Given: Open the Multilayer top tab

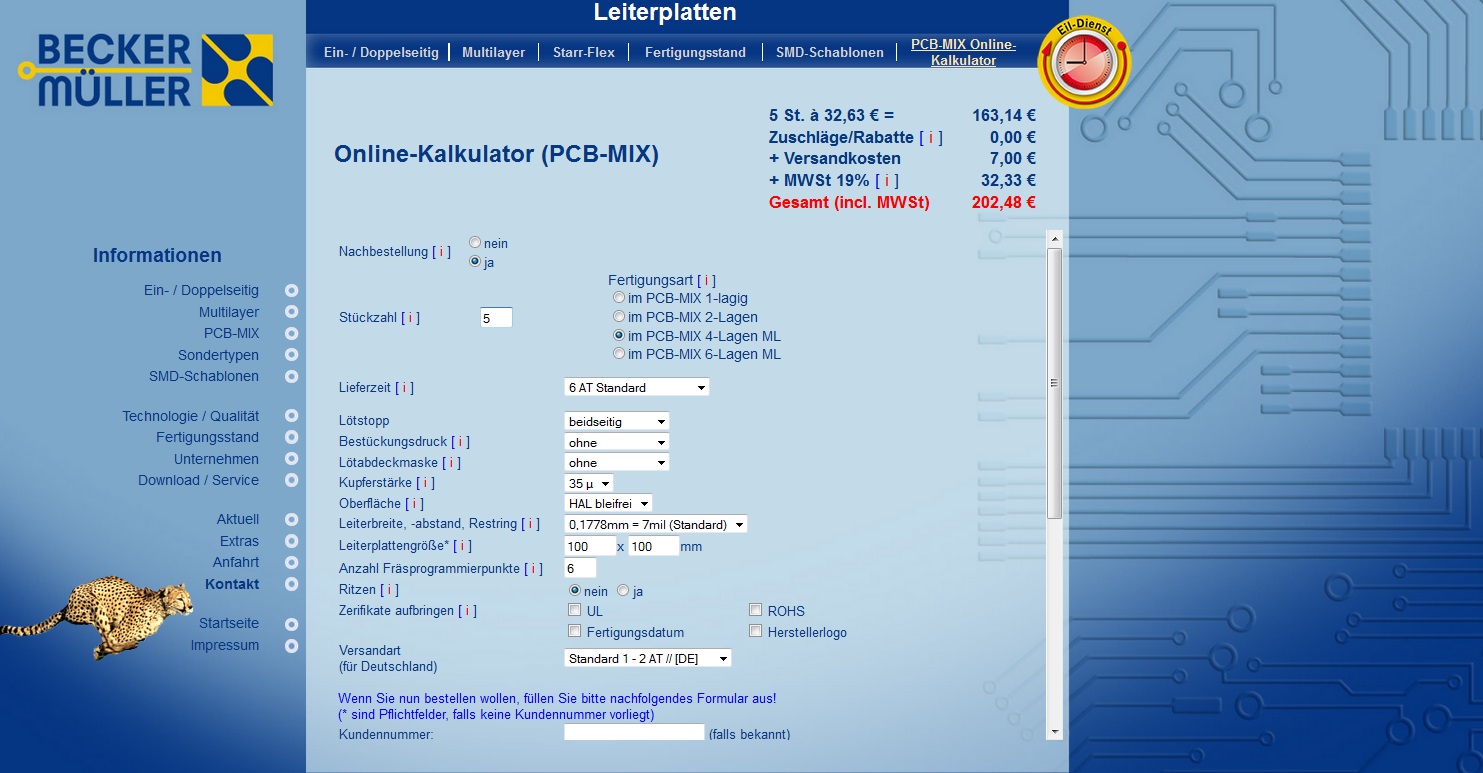Looking at the screenshot, I should point(493,52).
